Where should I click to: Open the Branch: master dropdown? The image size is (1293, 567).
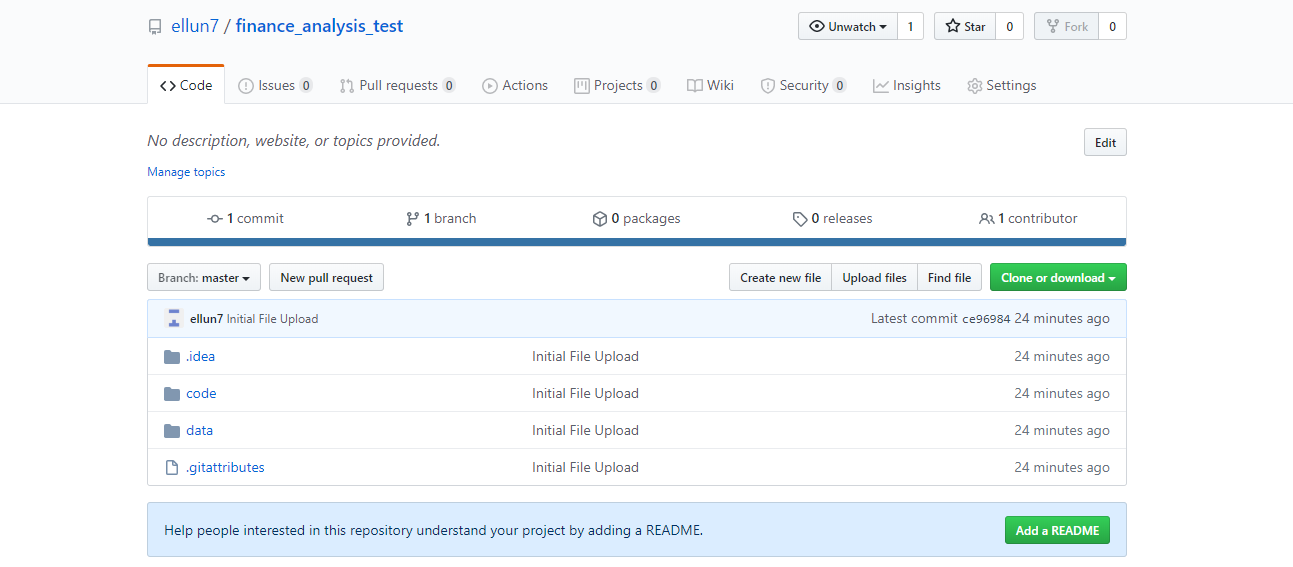[204, 278]
